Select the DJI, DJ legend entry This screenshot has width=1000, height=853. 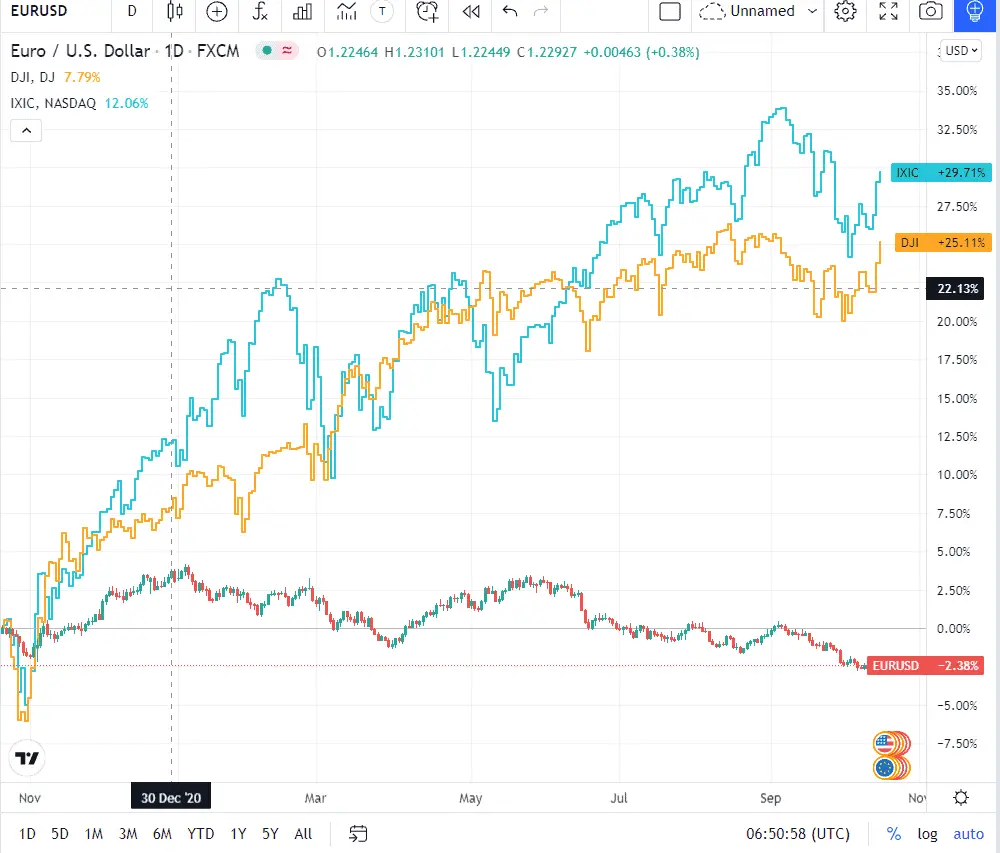(33, 77)
